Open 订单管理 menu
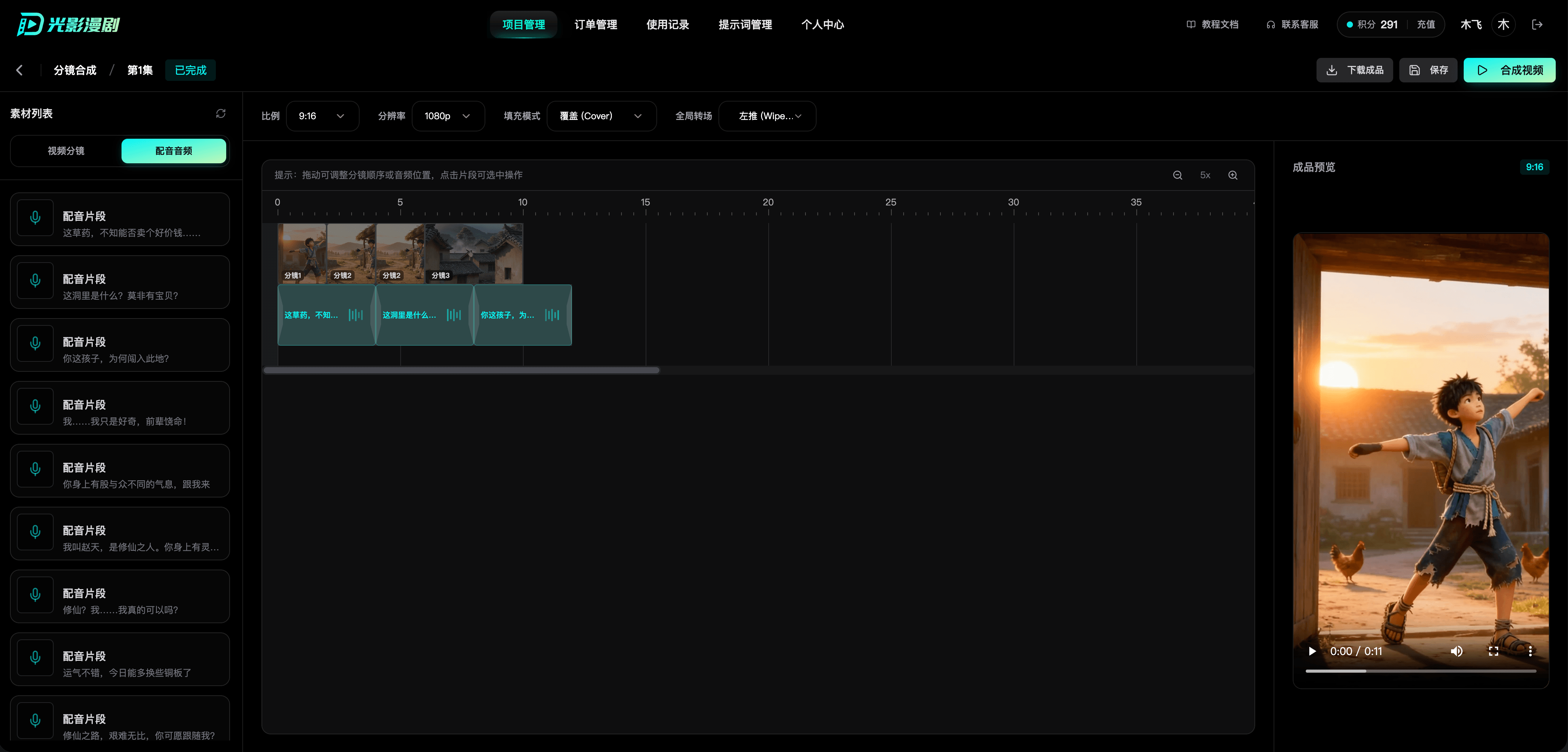 [595, 24]
